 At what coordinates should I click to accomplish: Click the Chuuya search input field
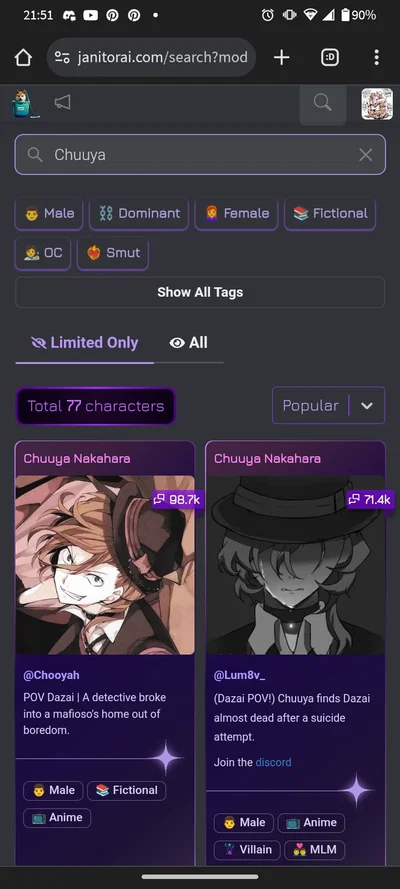(x=200, y=155)
